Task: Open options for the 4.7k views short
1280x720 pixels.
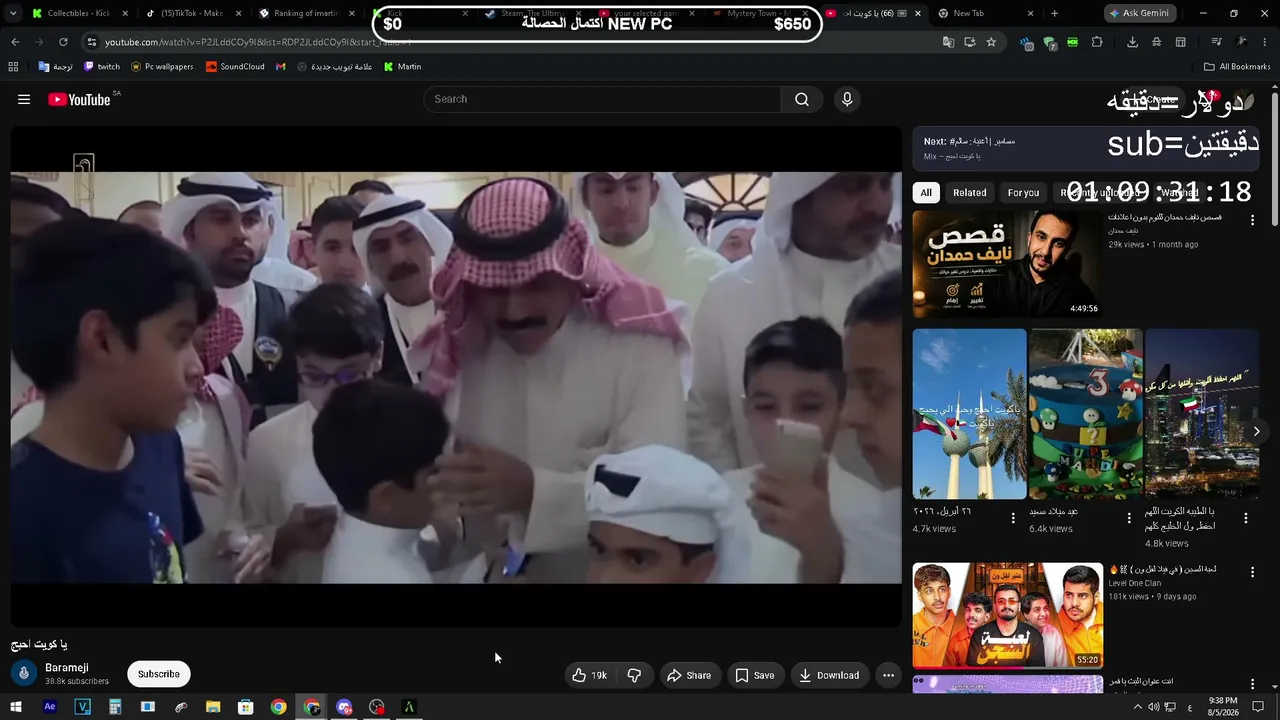Action: 1013,518
